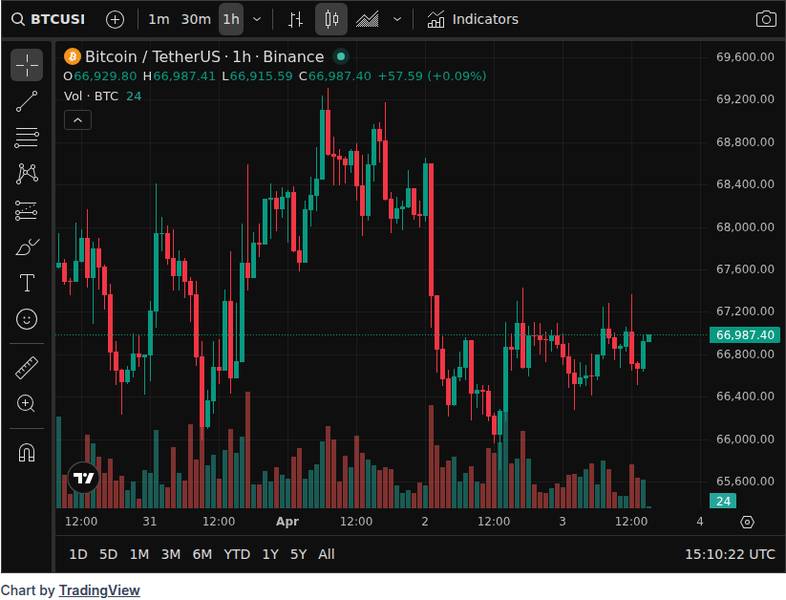The height and width of the screenshot is (600, 786).
Task: Select the prediction and measurement tool
Action: (27, 211)
